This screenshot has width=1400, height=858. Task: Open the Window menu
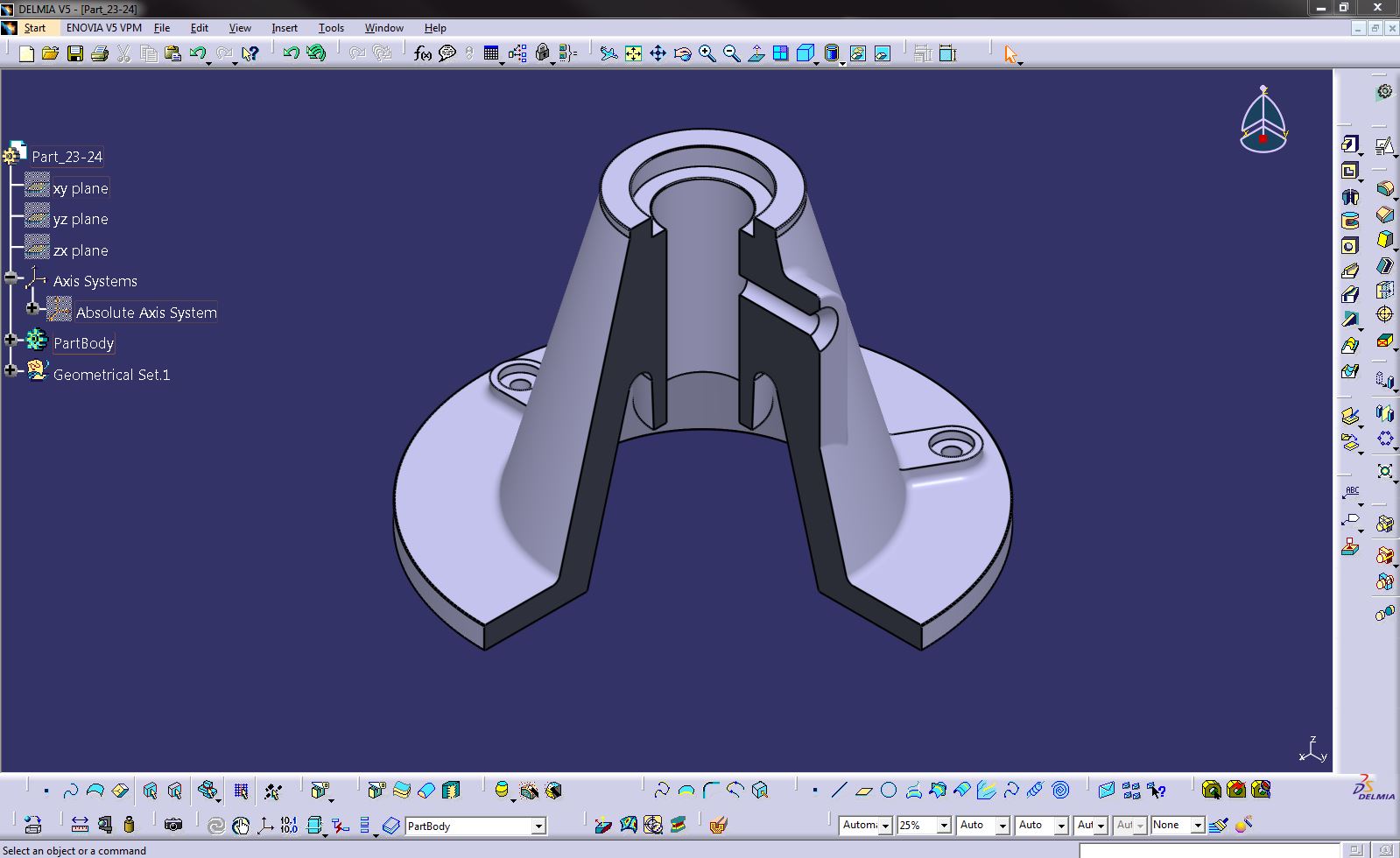point(384,28)
